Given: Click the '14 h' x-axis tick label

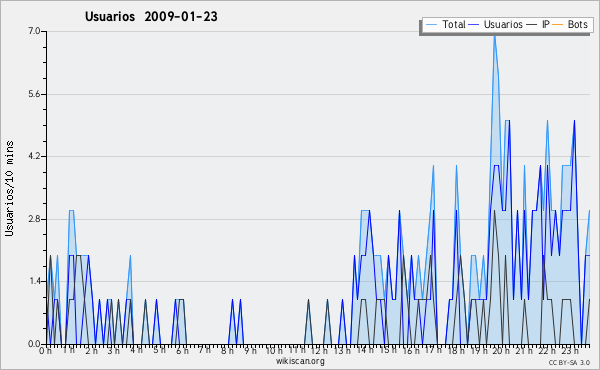Looking at the screenshot, I should tap(365, 350).
